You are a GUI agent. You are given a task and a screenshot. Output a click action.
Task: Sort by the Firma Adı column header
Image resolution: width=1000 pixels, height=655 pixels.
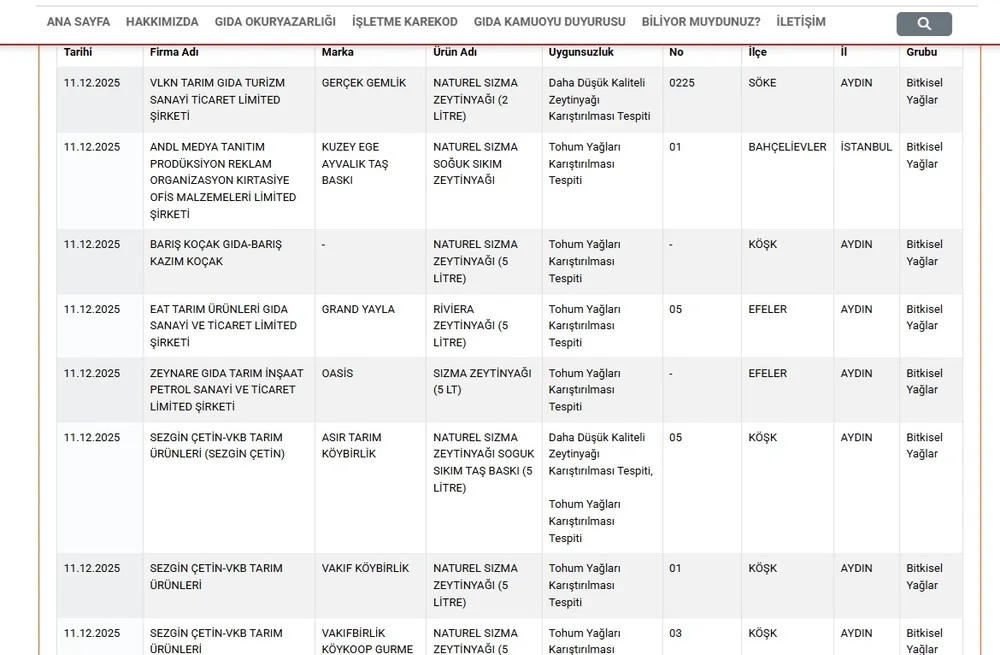click(x=173, y=52)
